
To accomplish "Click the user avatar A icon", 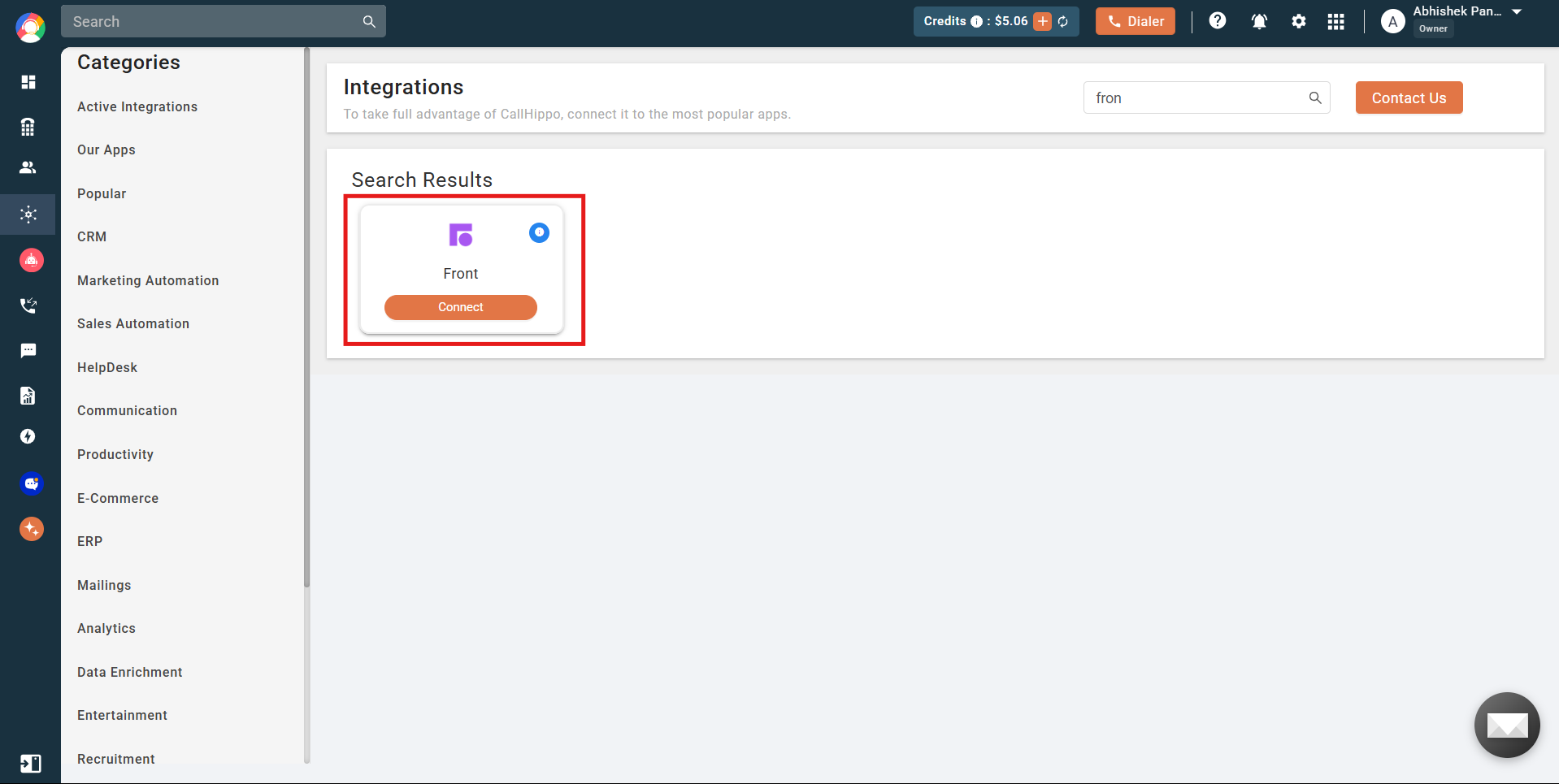I will point(1393,22).
